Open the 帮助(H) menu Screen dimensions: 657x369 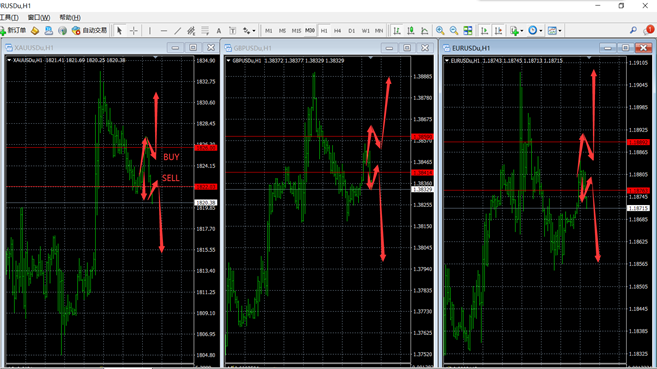(70, 17)
